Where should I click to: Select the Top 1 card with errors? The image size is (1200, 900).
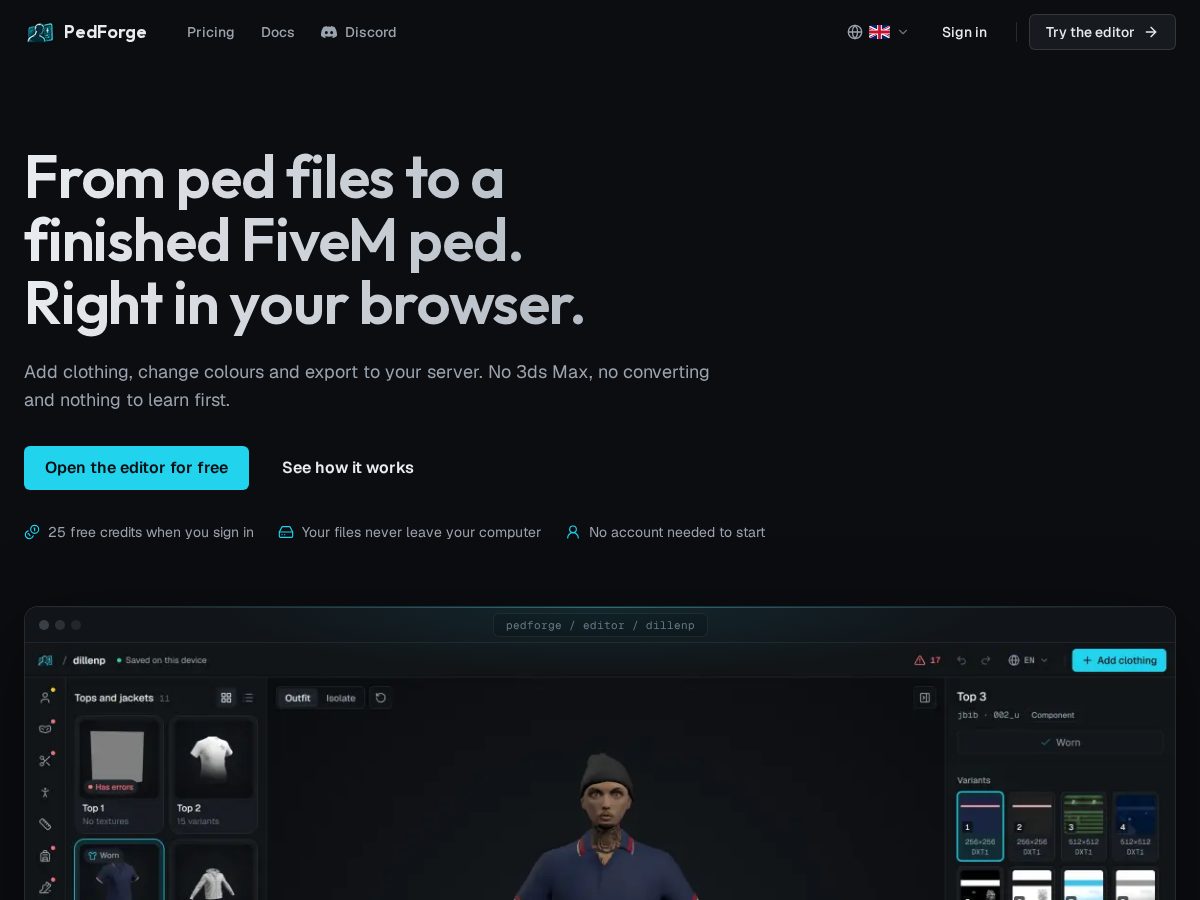[119, 774]
